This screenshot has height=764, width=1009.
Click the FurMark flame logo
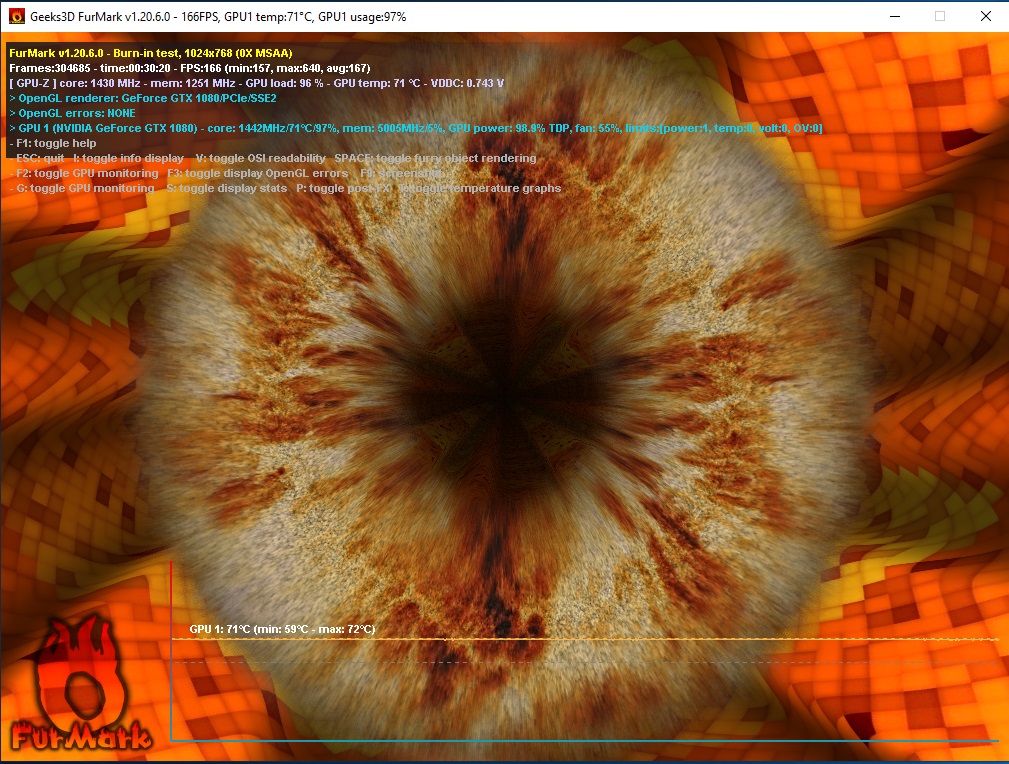pyautogui.click(x=79, y=686)
